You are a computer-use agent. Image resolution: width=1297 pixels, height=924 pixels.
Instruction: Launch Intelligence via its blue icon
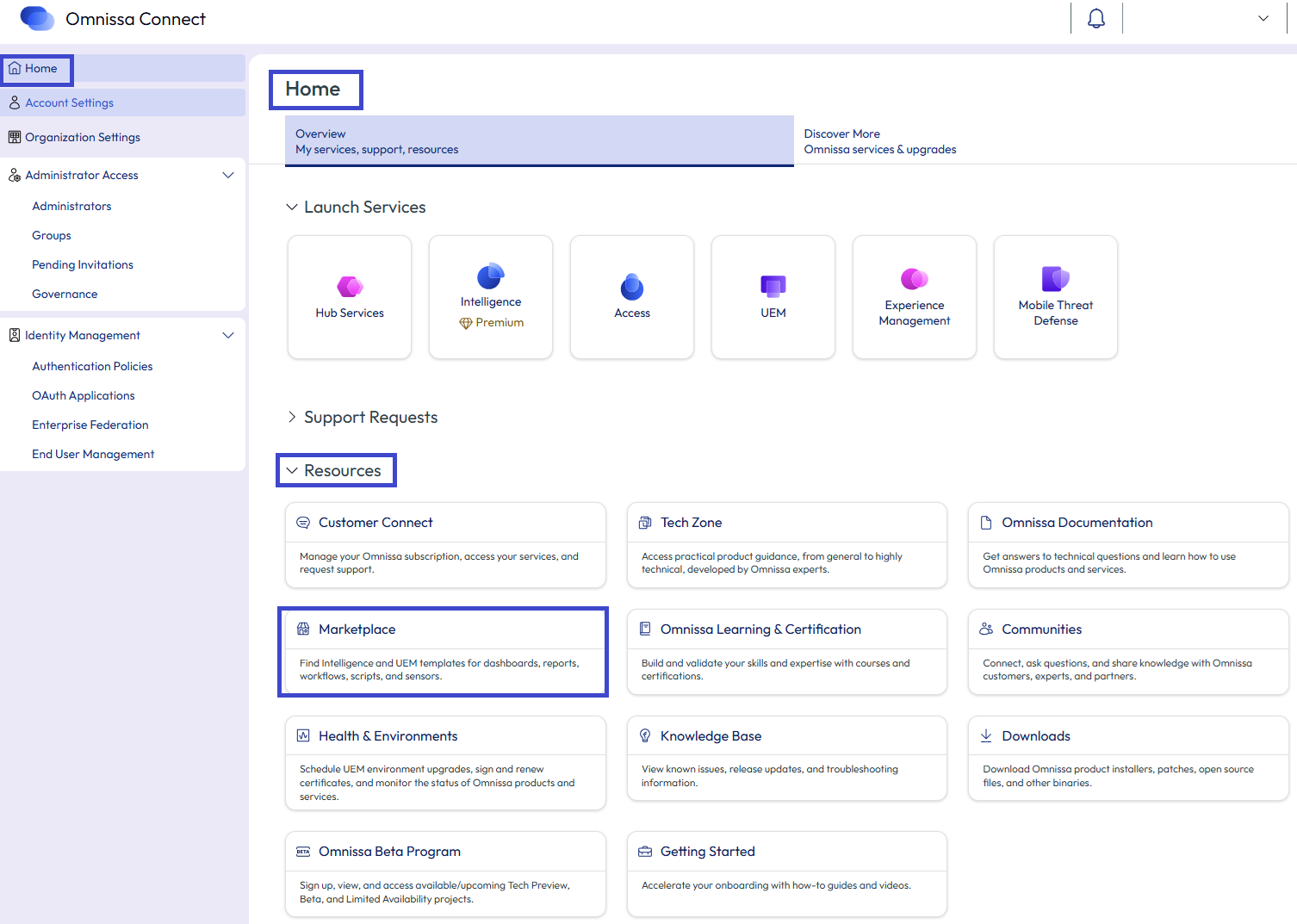[491, 276]
